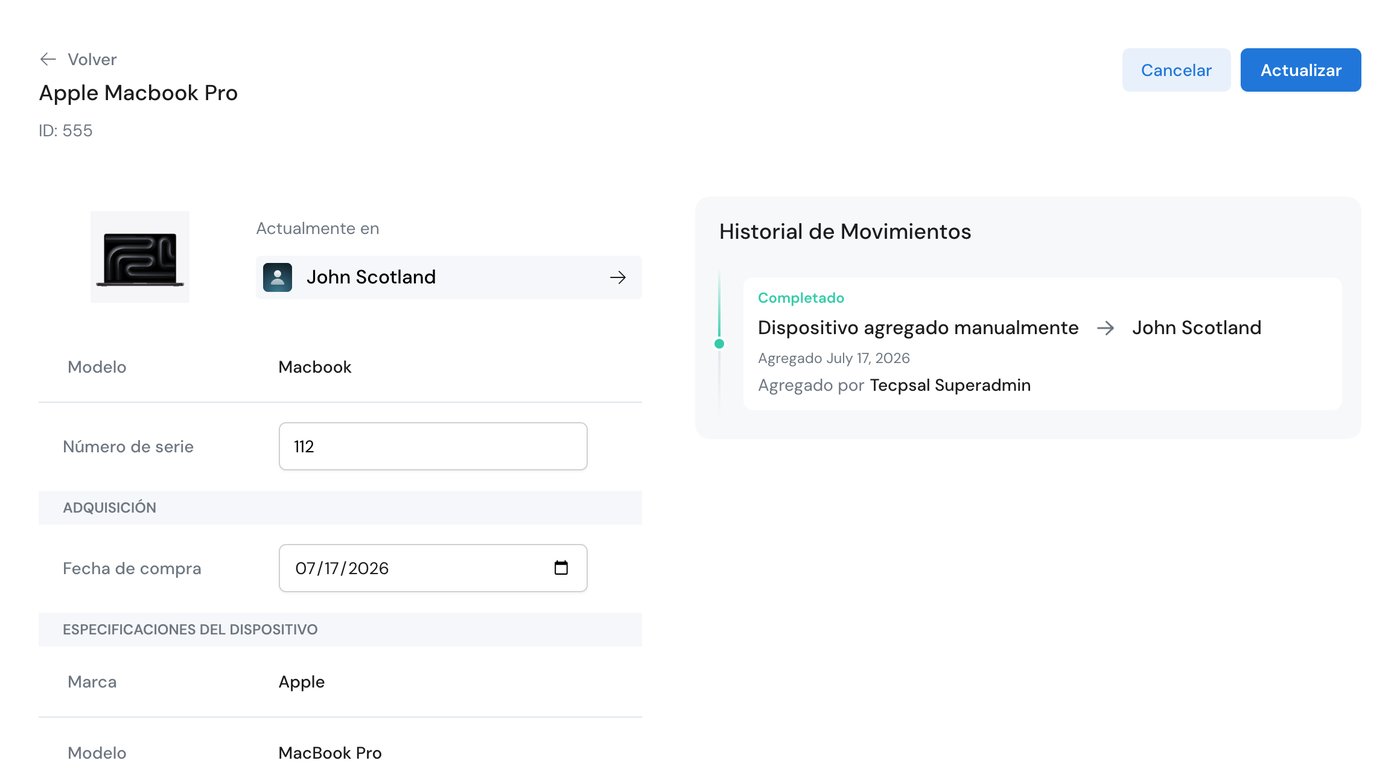This screenshot has width=1400, height=784.
Task: Click the user avatar icon beside John Scotland
Action: point(277,277)
